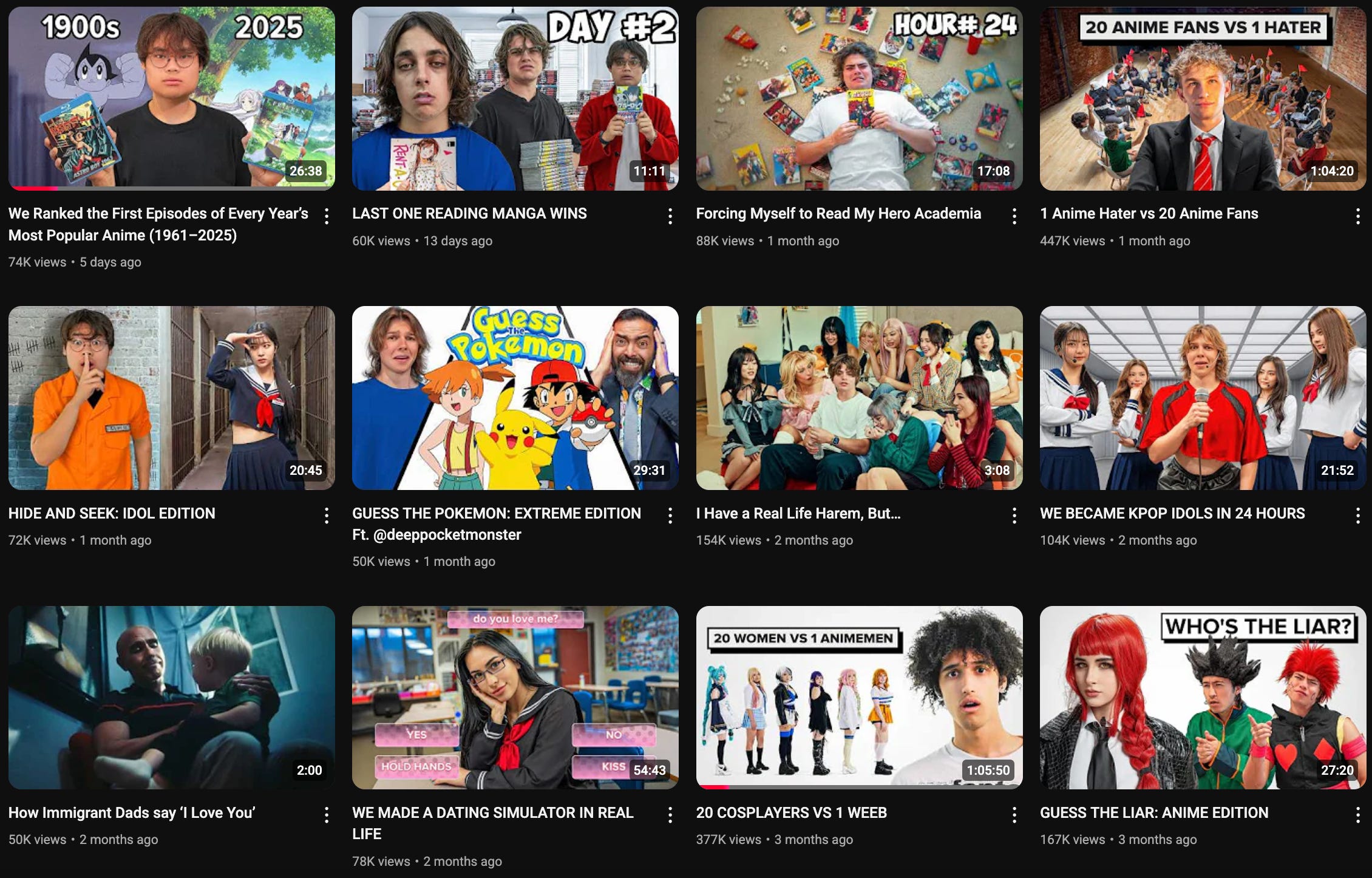
Task: Open the WHO'S THE LIAR? thumbnail
Action: click(x=1202, y=697)
